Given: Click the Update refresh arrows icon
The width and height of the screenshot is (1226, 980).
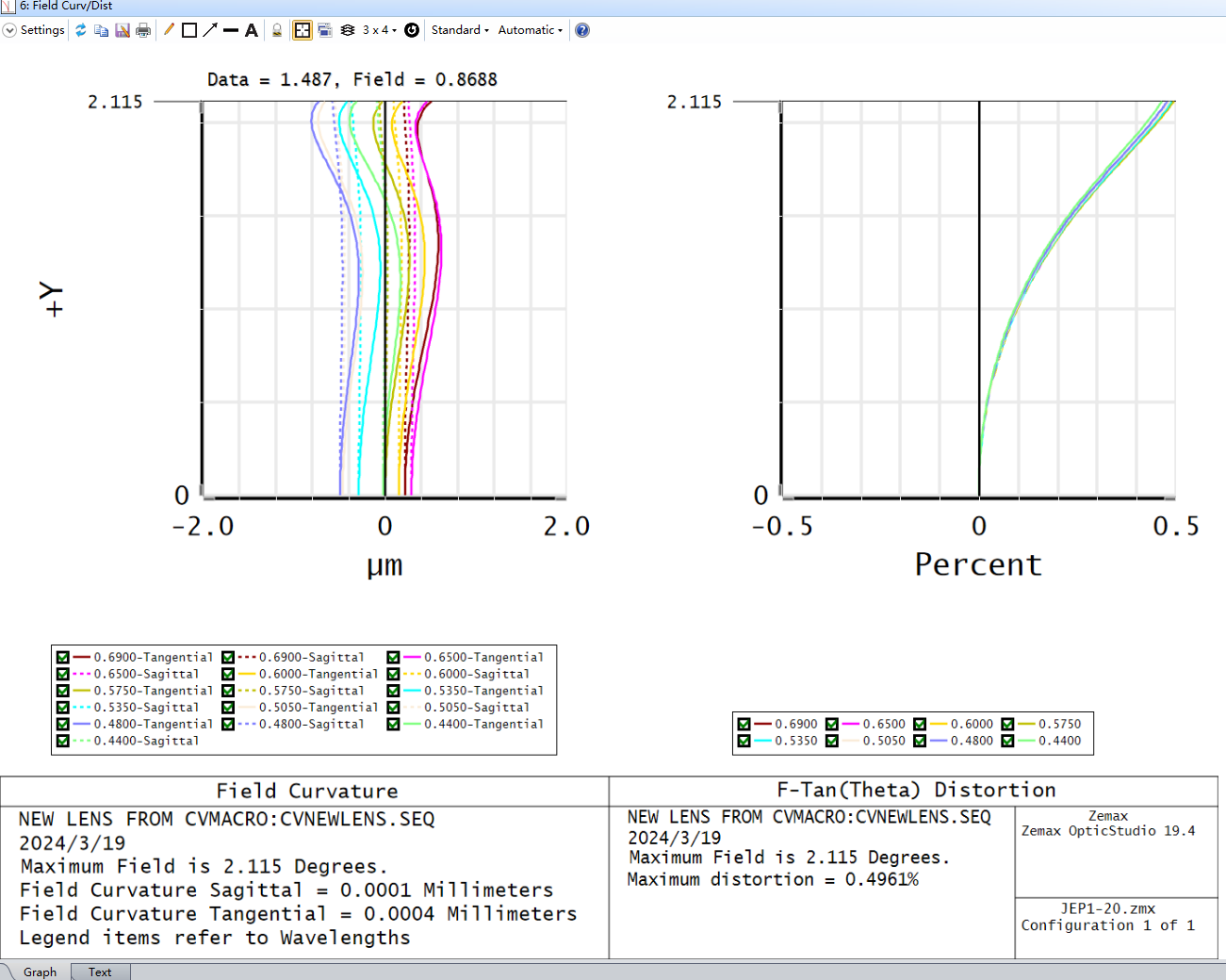Looking at the screenshot, I should pos(81,30).
